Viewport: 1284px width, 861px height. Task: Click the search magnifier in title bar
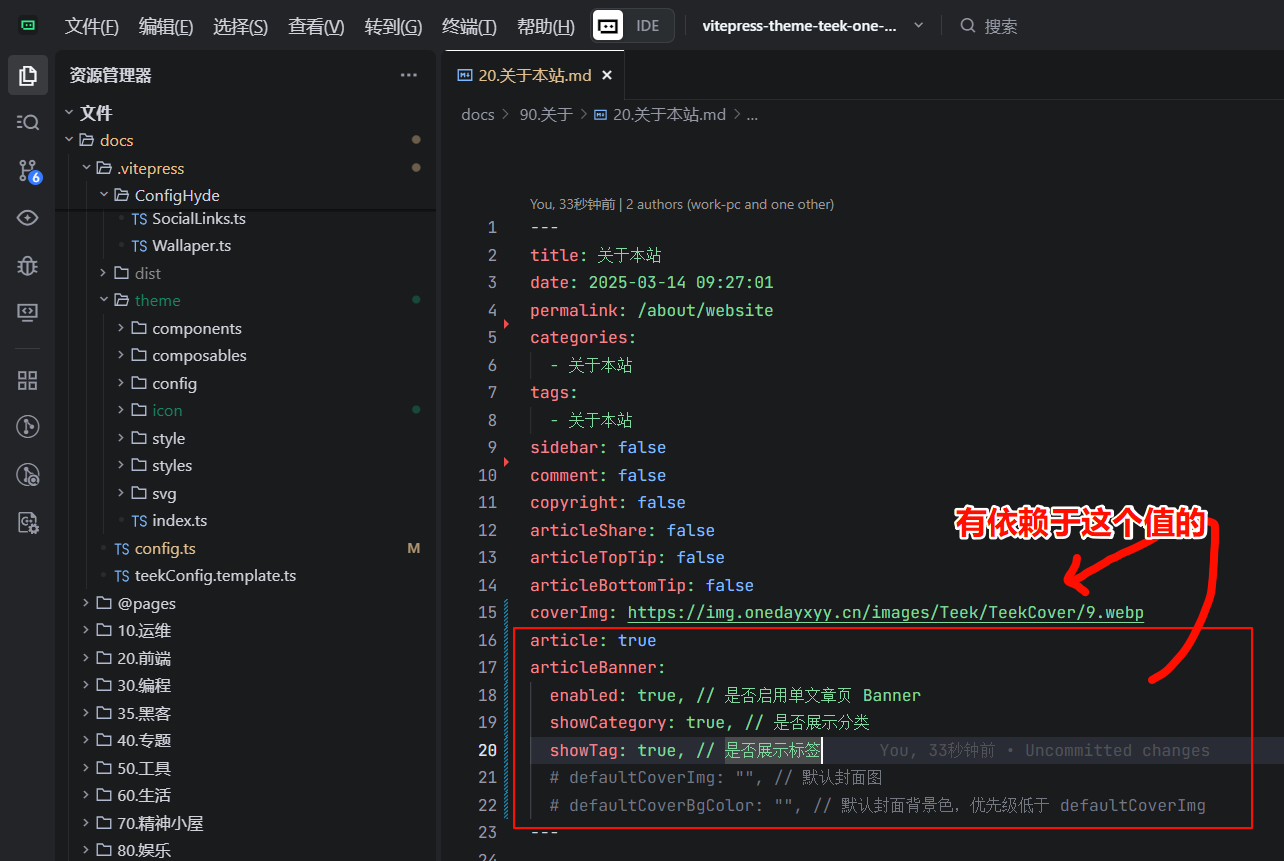coord(967,26)
